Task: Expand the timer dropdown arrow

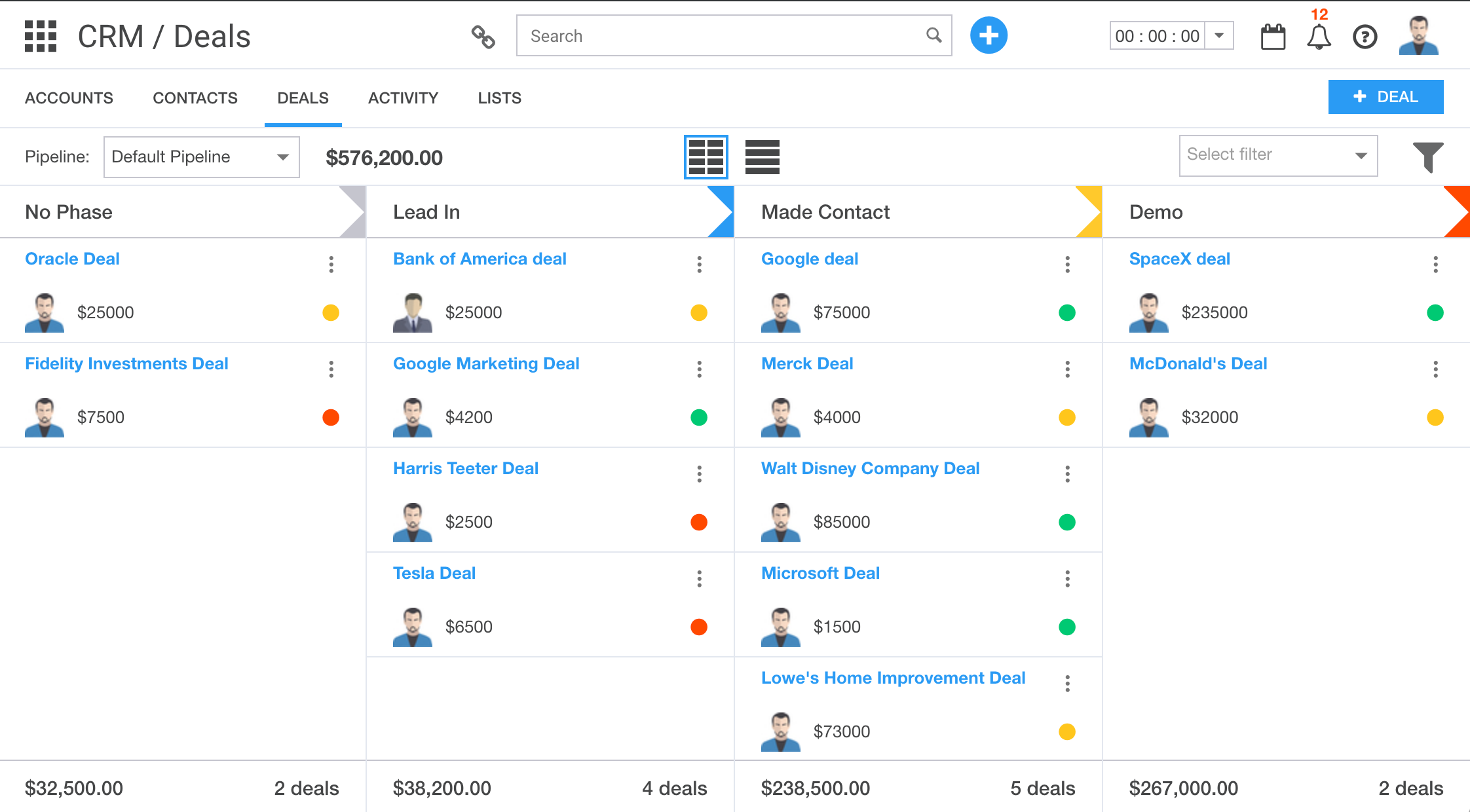Action: pyautogui.click(x=1219, y=35)
